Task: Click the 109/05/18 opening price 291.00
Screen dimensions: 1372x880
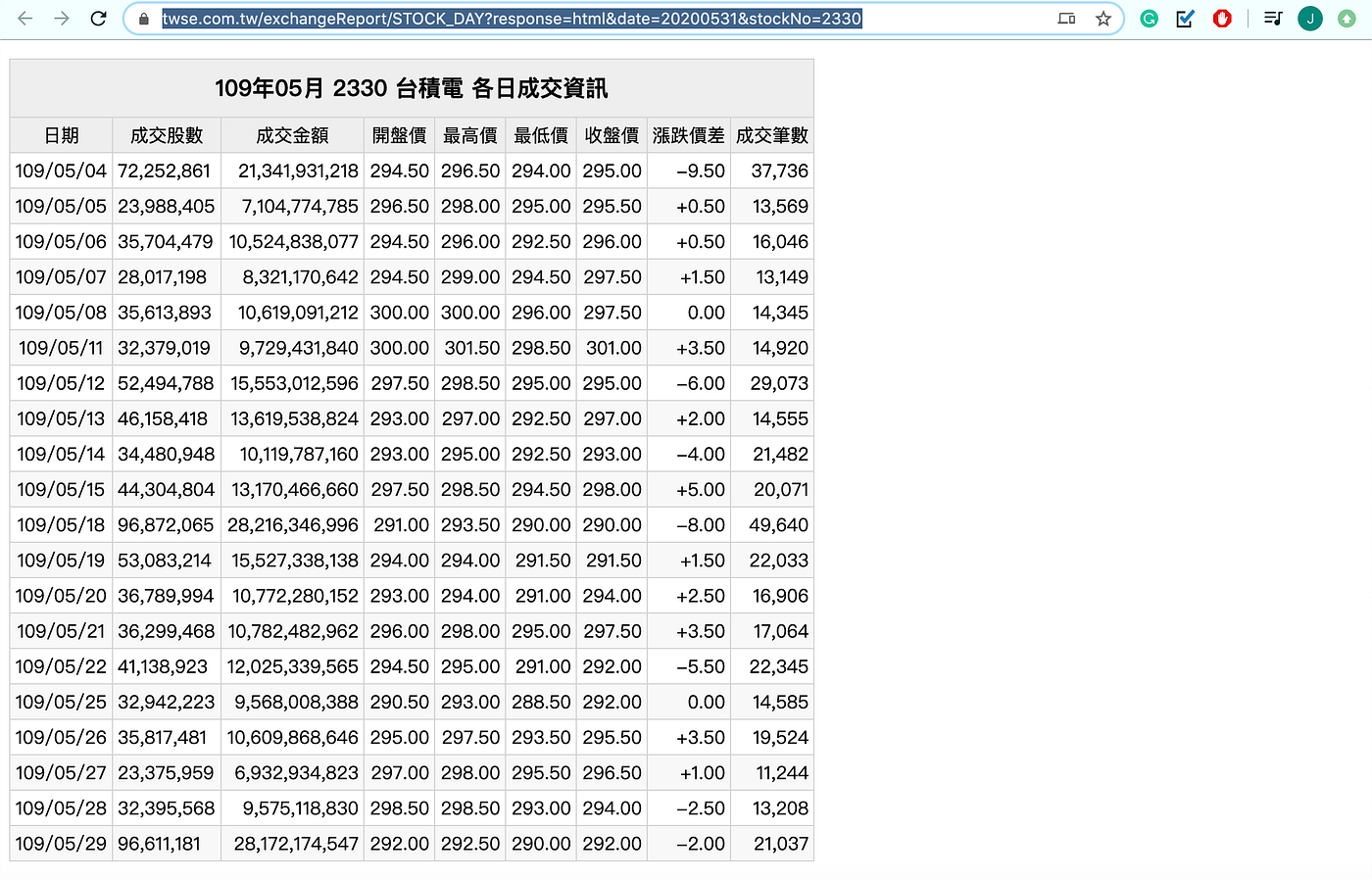Action: 401,525
